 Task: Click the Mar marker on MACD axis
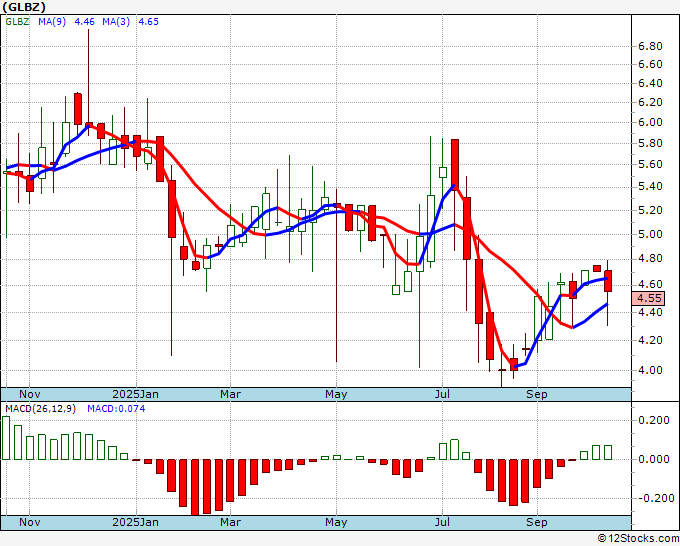(230, 522)
